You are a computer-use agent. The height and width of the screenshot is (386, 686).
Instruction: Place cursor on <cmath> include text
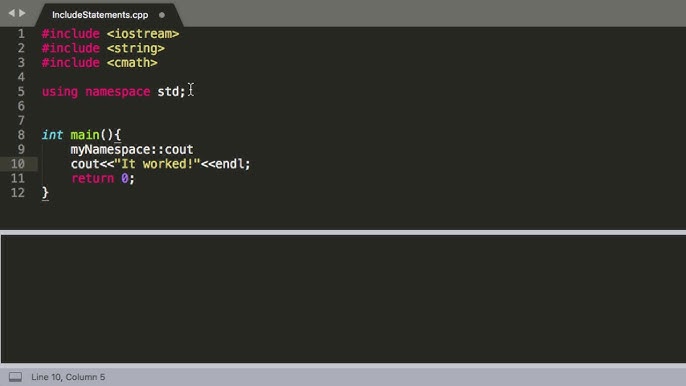[132, 63]
